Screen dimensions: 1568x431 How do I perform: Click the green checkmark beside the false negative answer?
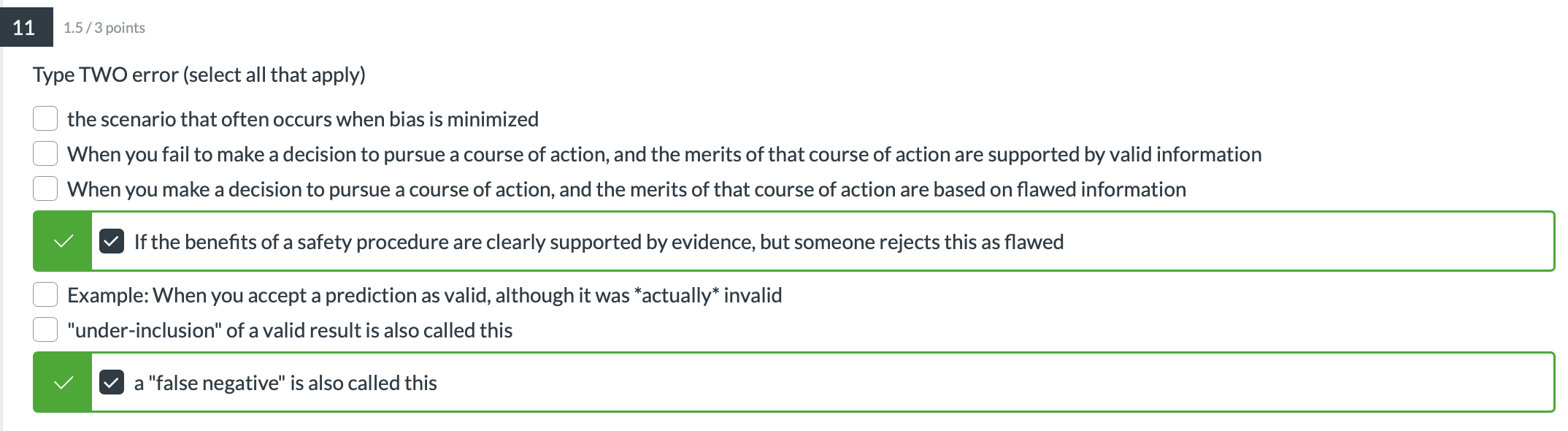(63, 381)
